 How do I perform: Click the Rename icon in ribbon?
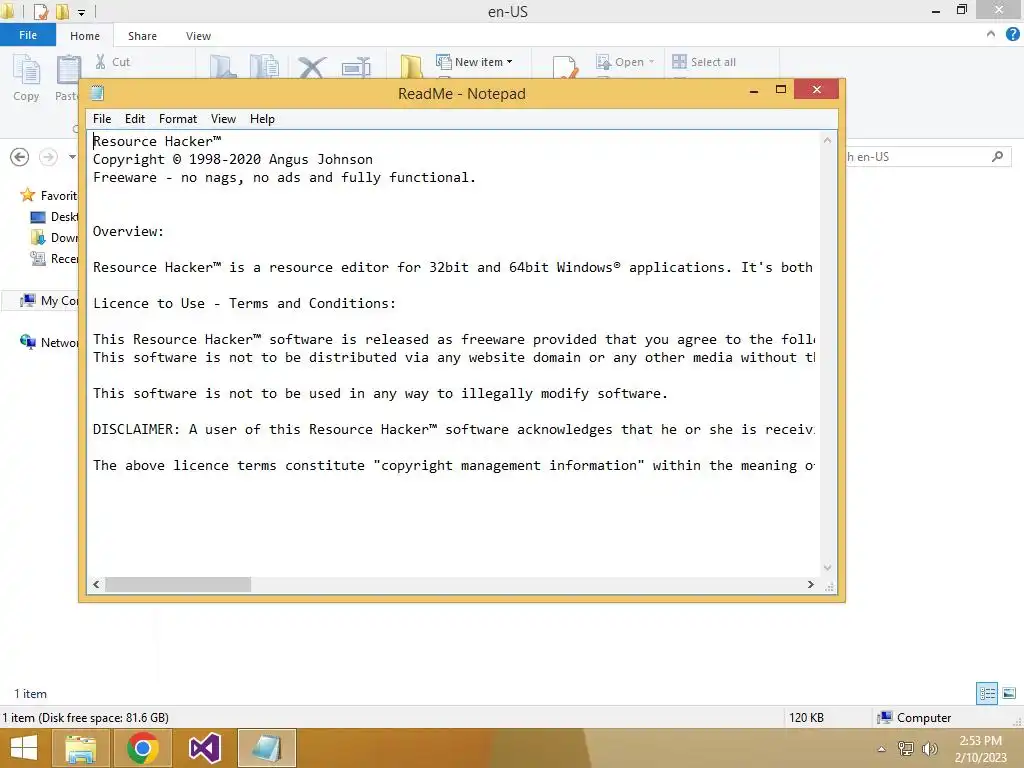tap(356, 67)
